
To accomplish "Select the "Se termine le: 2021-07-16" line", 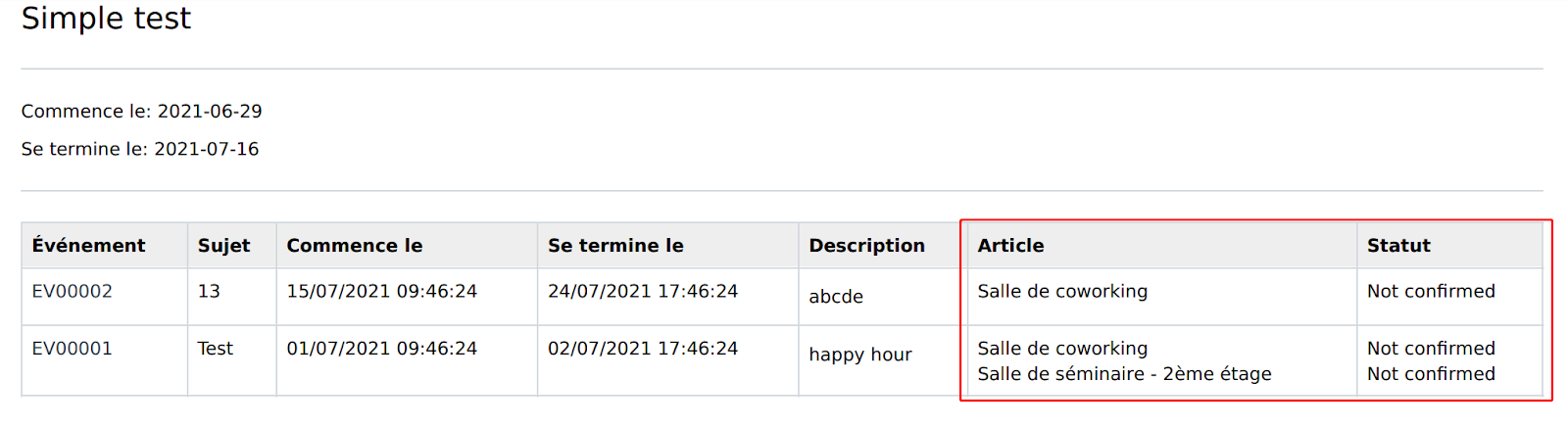I will (x=140, y=149).
